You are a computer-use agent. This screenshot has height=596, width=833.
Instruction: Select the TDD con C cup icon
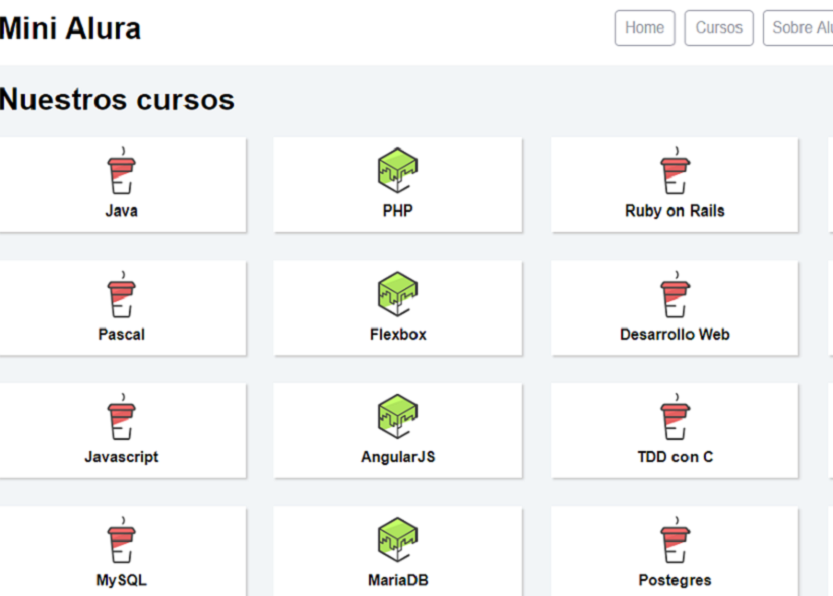tap(675, 420)
